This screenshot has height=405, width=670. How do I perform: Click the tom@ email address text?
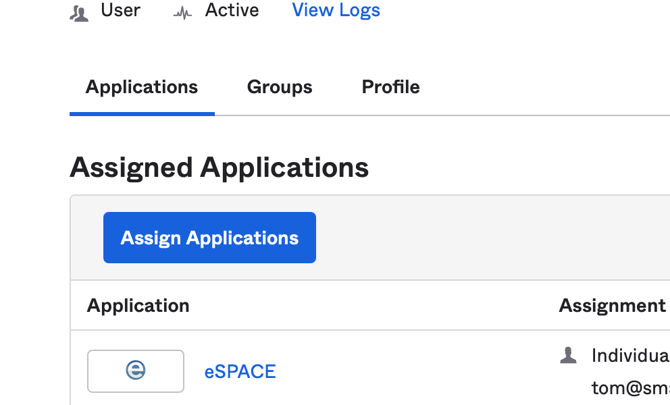coord(629,388)
